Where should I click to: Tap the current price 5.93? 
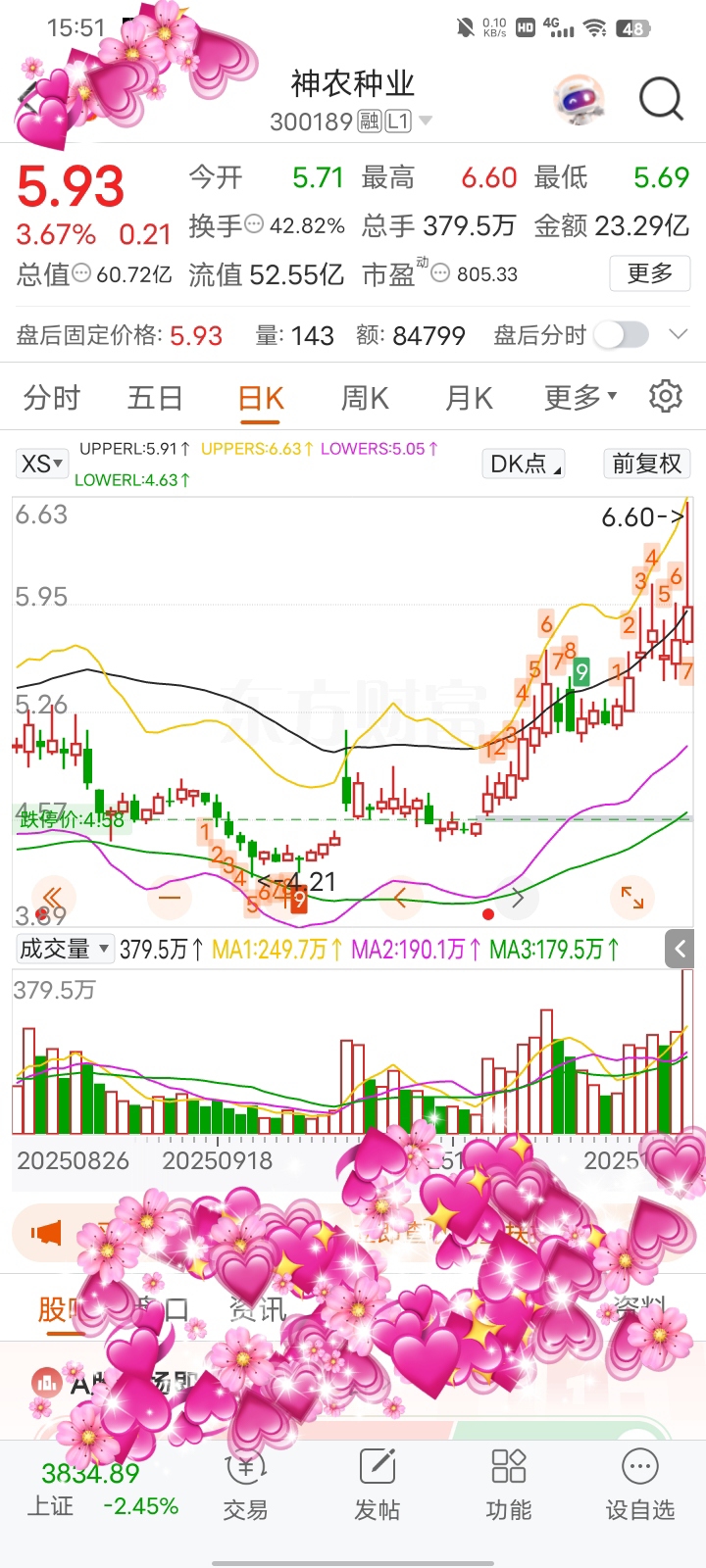click(71, 186)
